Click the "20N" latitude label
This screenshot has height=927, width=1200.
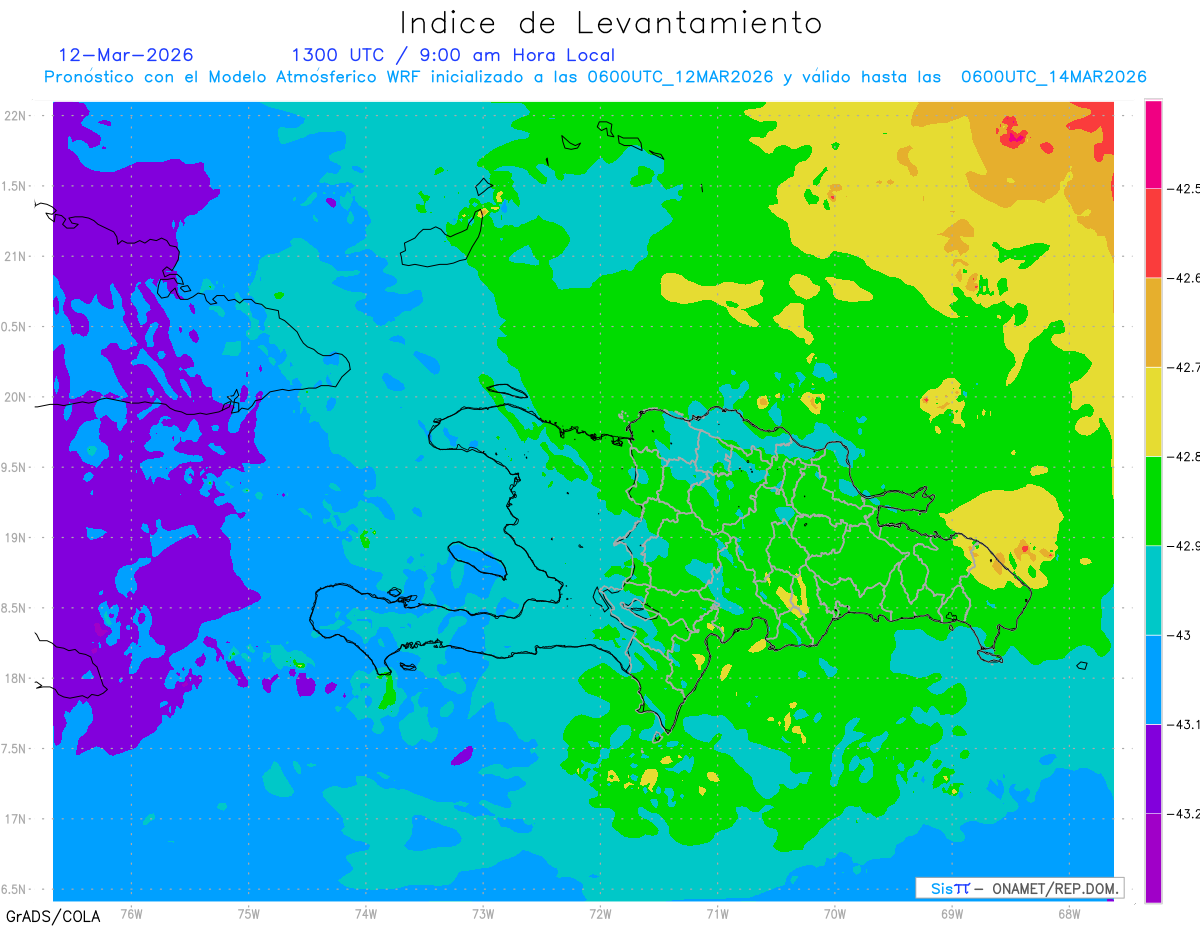pyautogui.click(x=15, y=397)
